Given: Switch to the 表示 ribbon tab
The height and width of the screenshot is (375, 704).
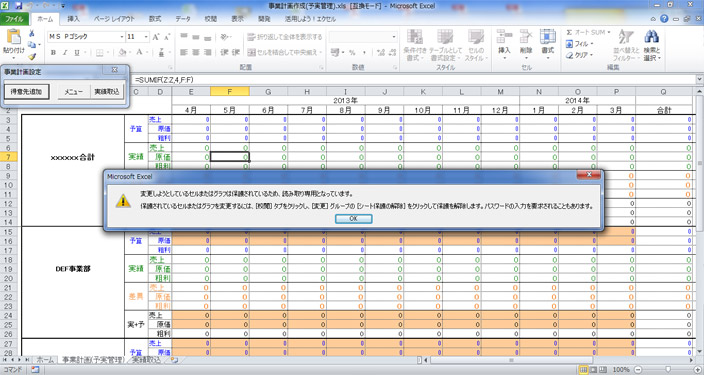Looking at the screenshot, I should coord(237,19).
